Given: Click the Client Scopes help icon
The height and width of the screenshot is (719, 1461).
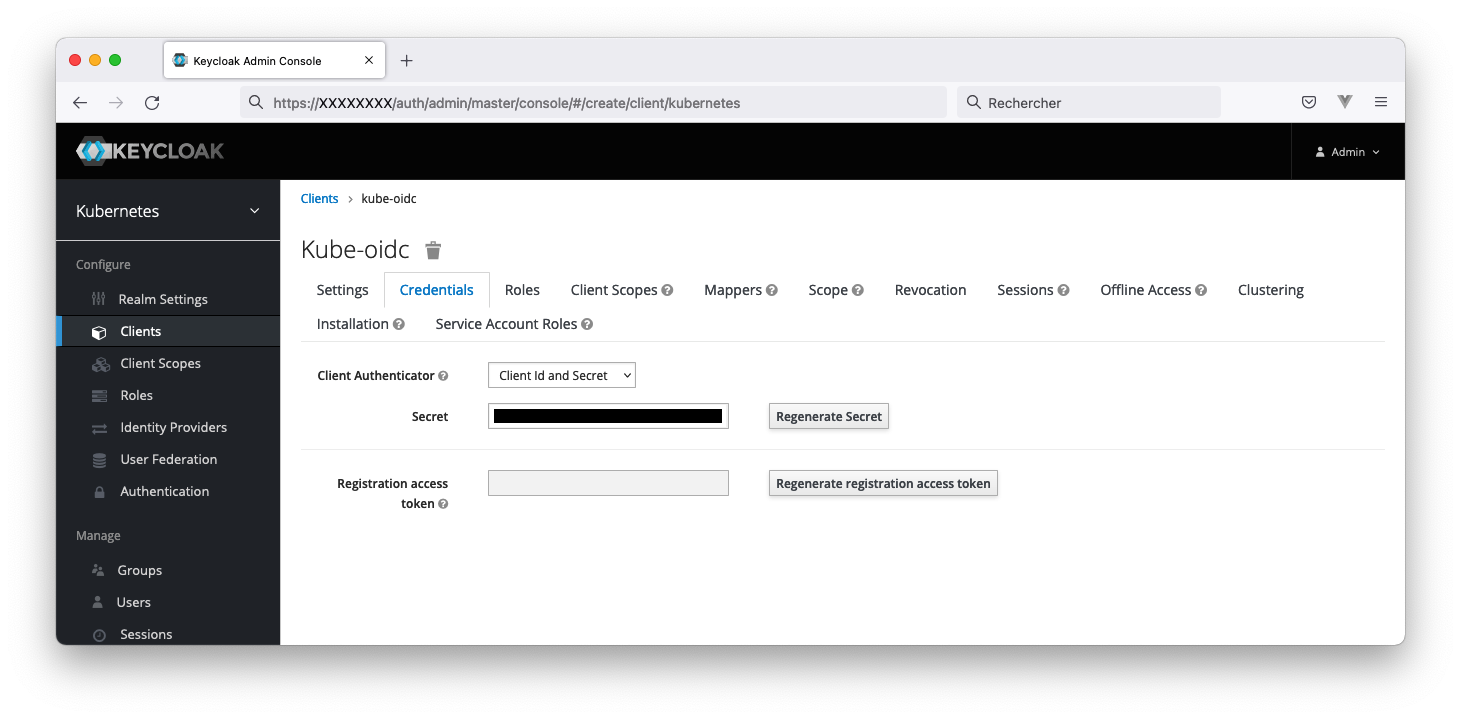Looking at the screenshot, I should [x=667, y=290].
